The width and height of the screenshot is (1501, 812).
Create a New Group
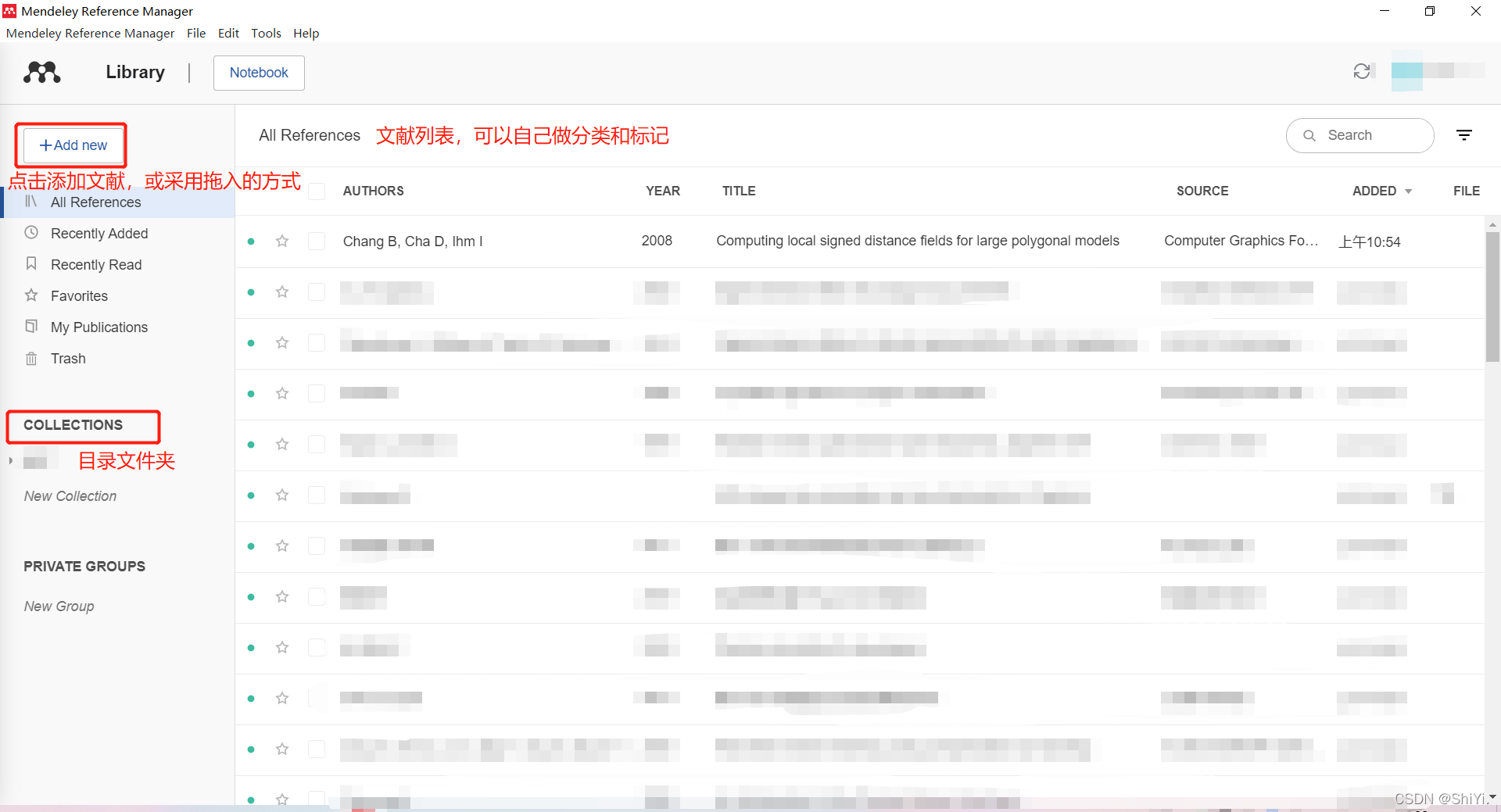[x=59, y=606]
